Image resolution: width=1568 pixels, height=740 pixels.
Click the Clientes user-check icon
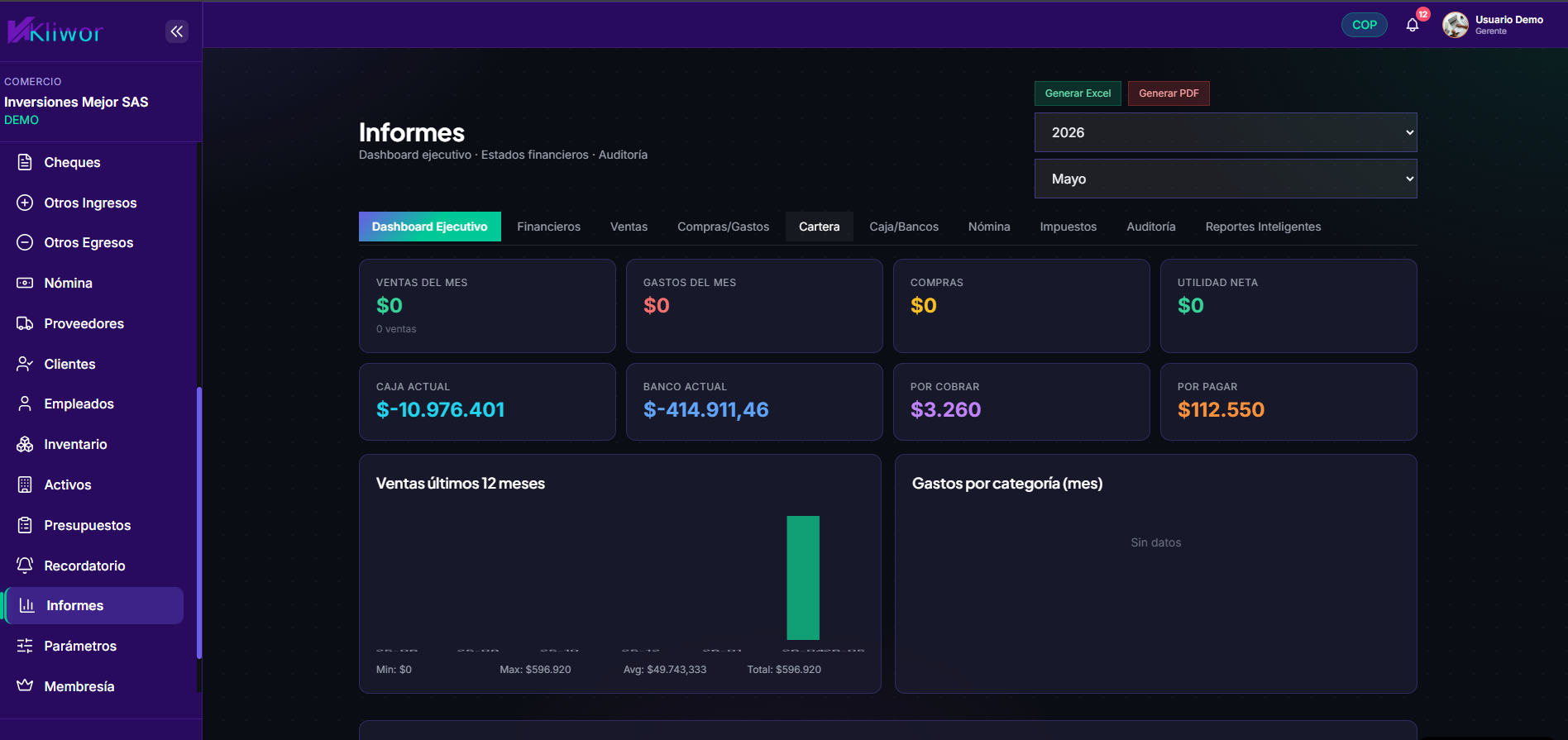click(25, 364)
